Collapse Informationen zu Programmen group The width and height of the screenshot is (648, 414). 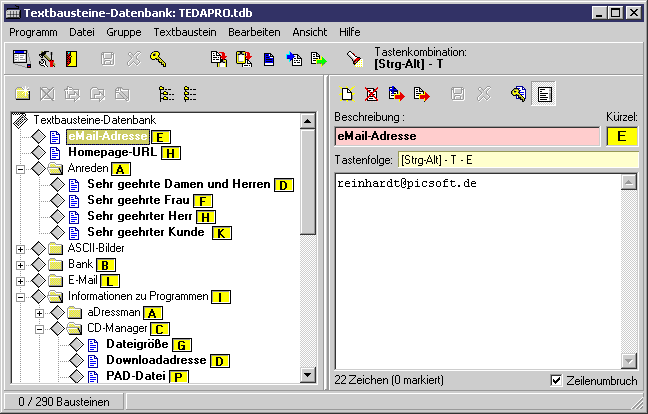tap(20, 297)
